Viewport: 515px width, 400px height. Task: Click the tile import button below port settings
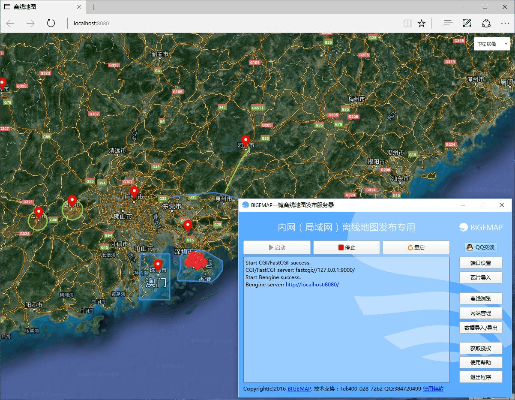click(x=481, y=277)
